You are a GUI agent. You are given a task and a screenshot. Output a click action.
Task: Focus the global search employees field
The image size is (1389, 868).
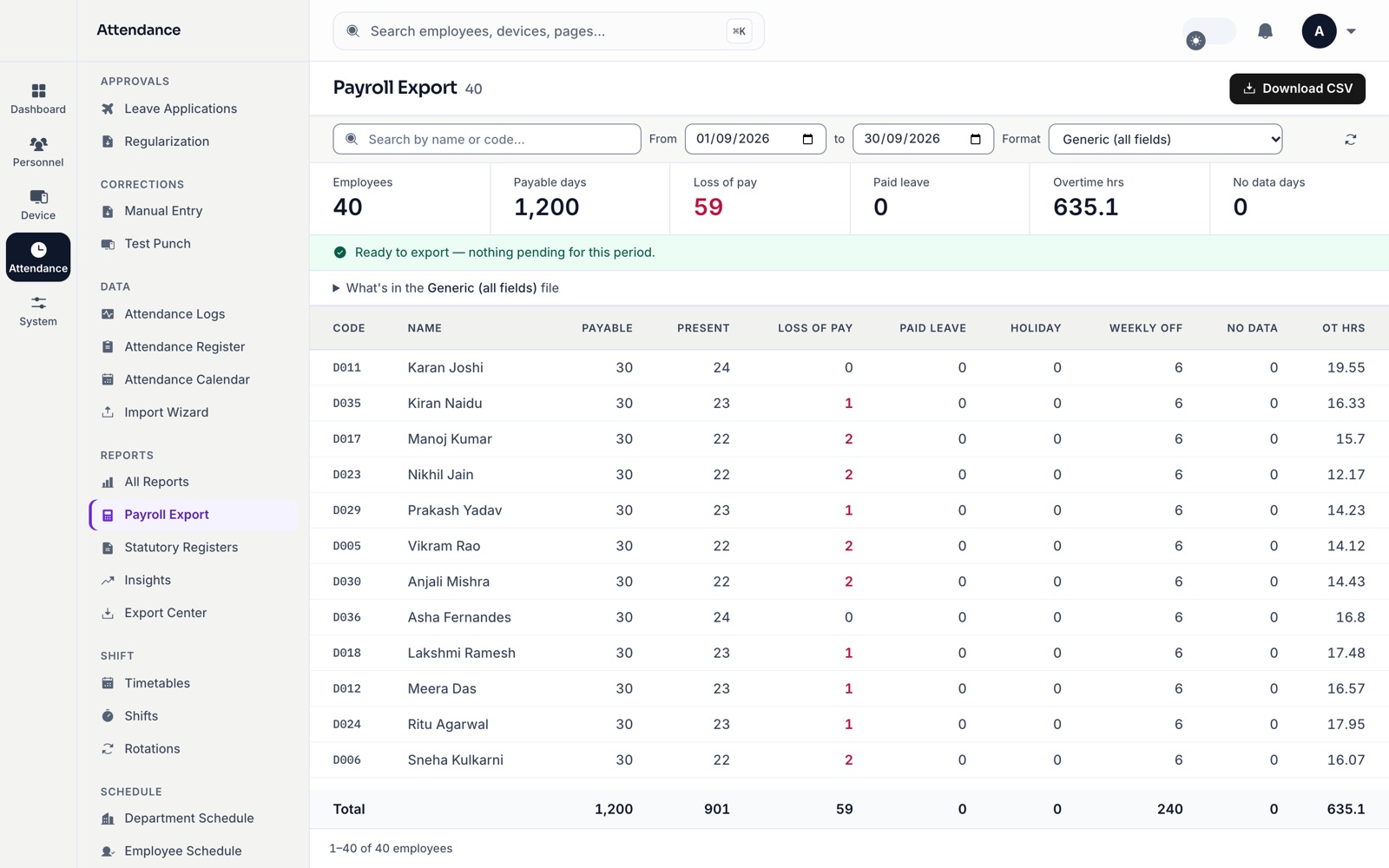tap(549, 31)
